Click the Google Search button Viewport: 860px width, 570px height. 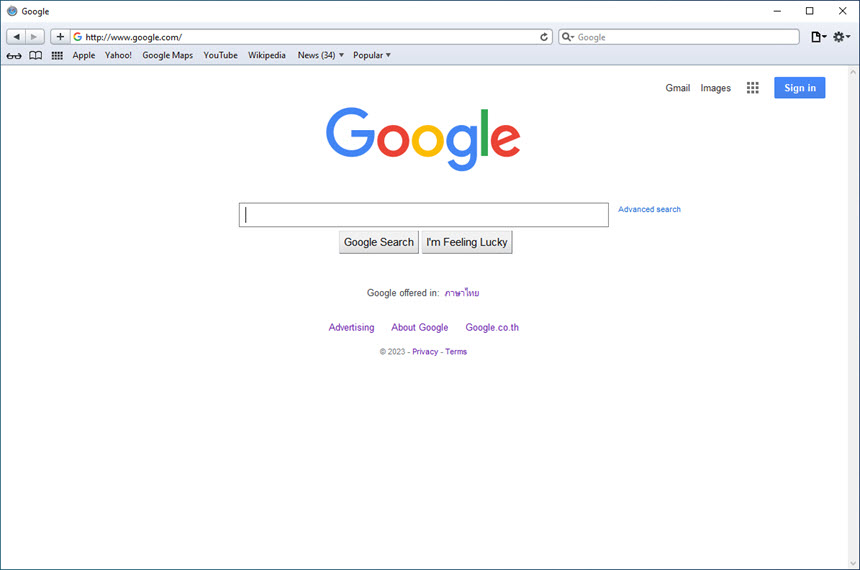[378, 242]
